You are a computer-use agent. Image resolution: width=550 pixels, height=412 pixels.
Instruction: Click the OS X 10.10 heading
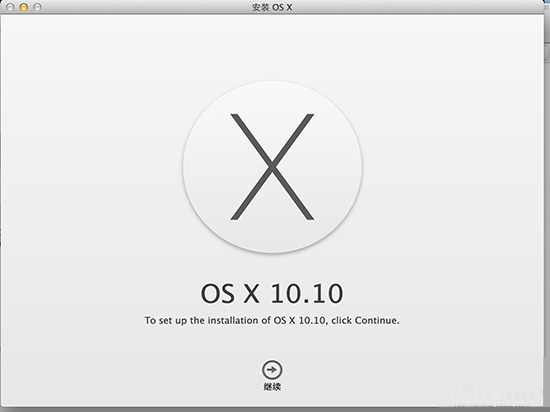(272, 293)
